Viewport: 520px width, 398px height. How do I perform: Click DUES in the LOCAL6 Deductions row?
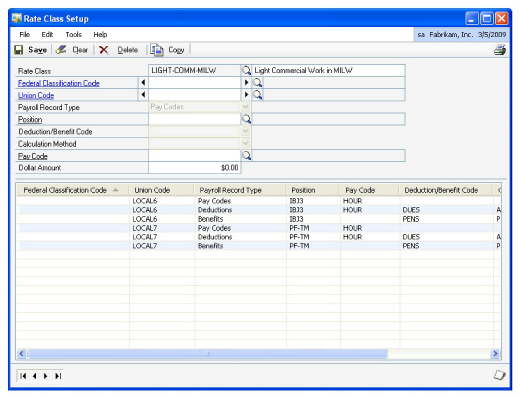tap(411, 210)
